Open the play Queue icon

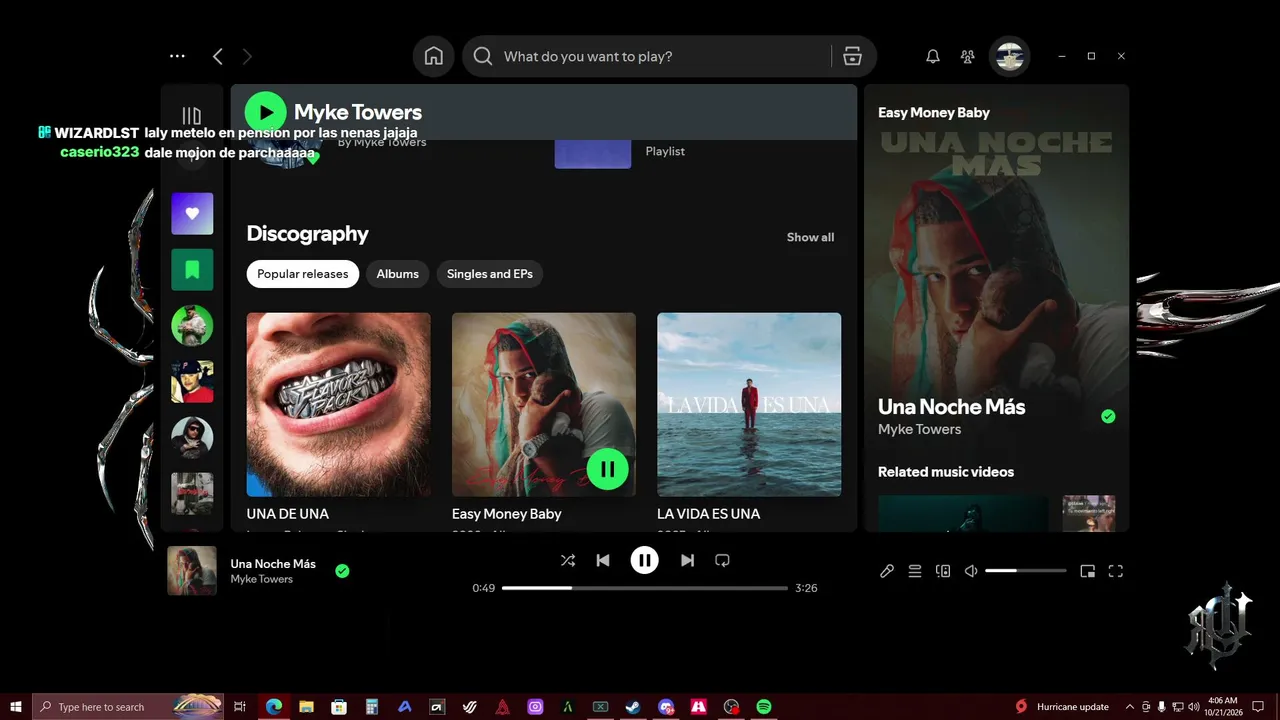pyautogui.click(x=915, y=571)
